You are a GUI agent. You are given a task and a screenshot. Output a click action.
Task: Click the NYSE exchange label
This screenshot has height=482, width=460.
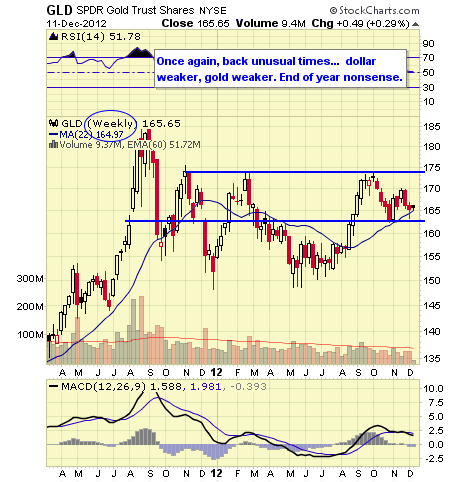[x=213, y=11]
